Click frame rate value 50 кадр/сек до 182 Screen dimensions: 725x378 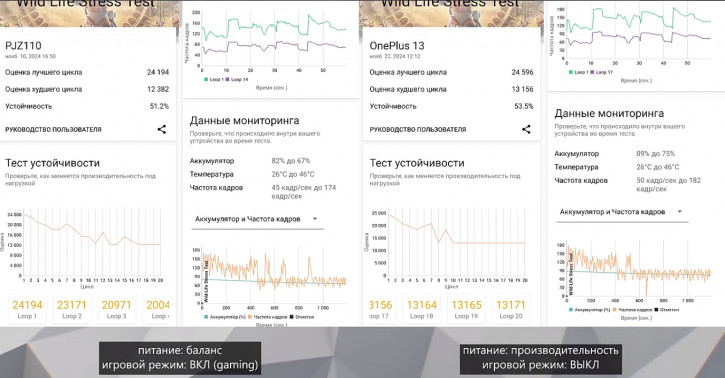[669, 184]
